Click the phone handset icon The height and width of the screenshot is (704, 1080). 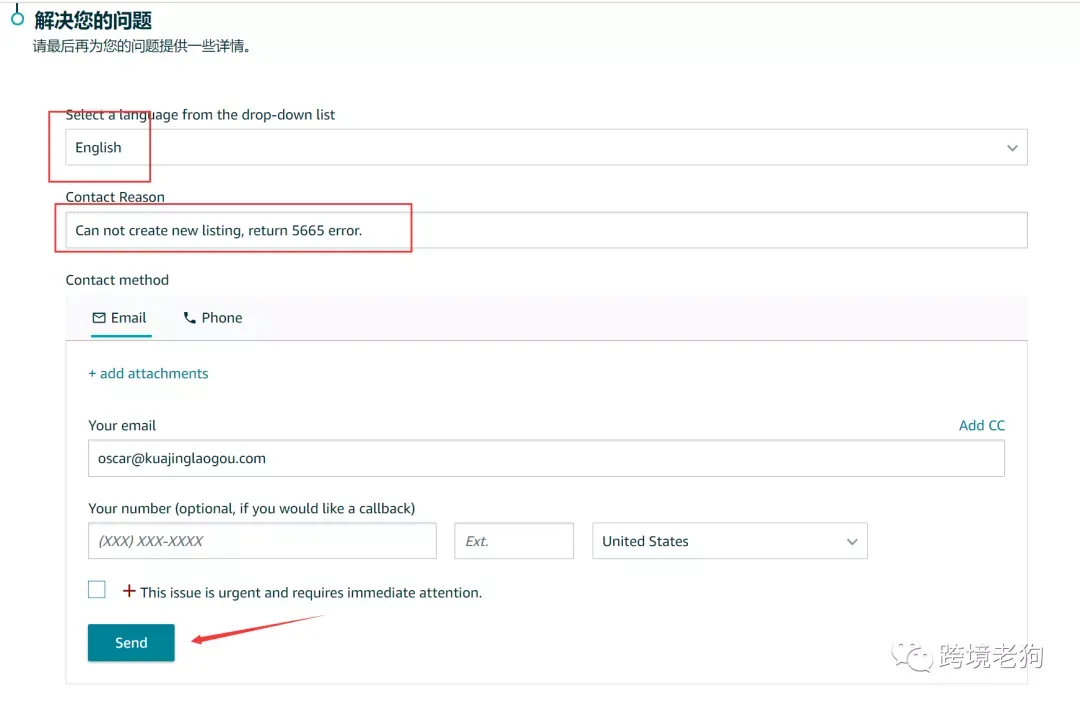pyautogui.click(x=189, y=318)
